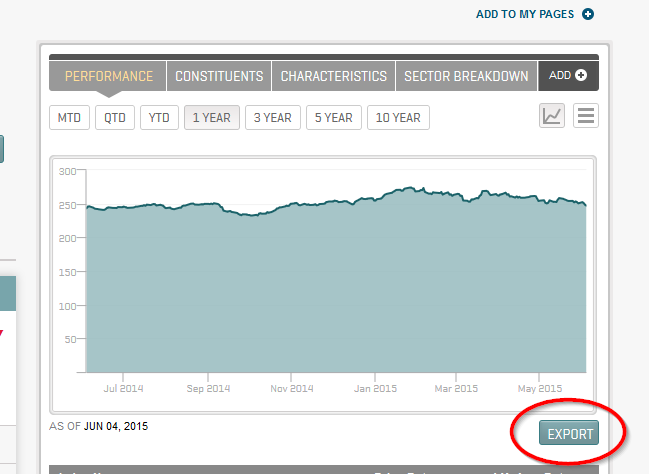Choose the QTD period
The height and width of the screenshot is (474, 649).
tap(115, 118)
